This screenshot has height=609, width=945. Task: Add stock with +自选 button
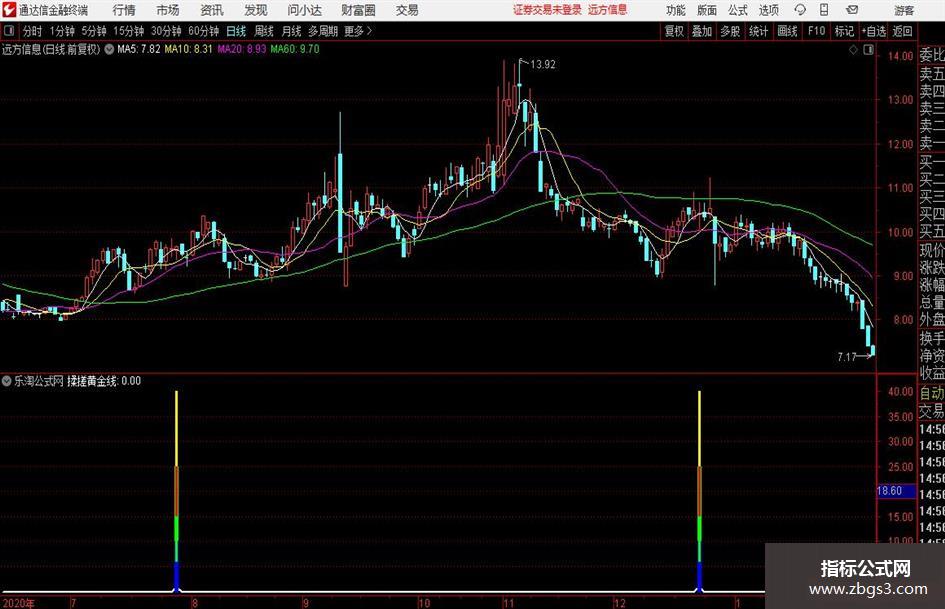(x=874, y=31)
